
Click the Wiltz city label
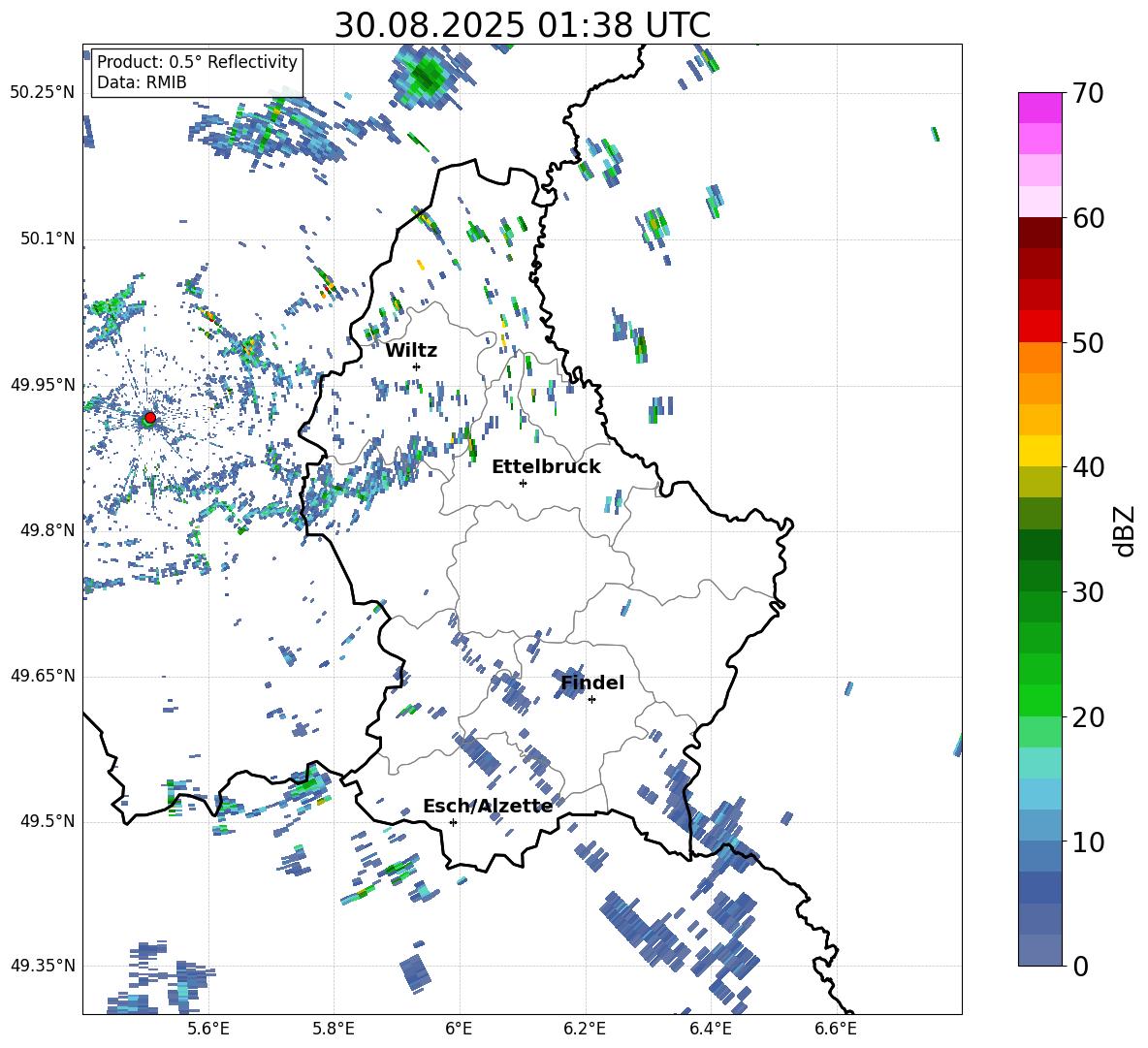(411, 351)
